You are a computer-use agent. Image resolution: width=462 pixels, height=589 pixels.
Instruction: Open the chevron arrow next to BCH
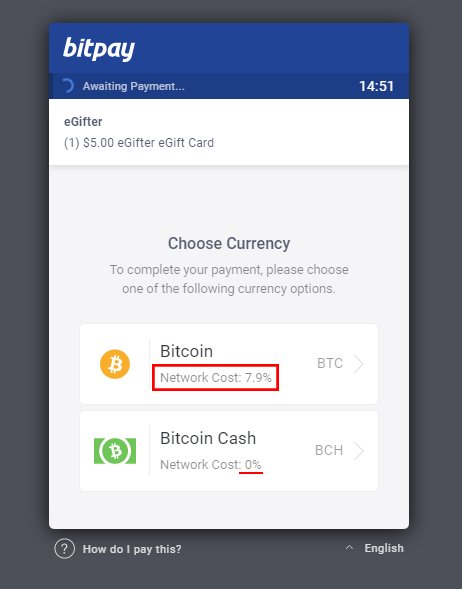point(359,451)
